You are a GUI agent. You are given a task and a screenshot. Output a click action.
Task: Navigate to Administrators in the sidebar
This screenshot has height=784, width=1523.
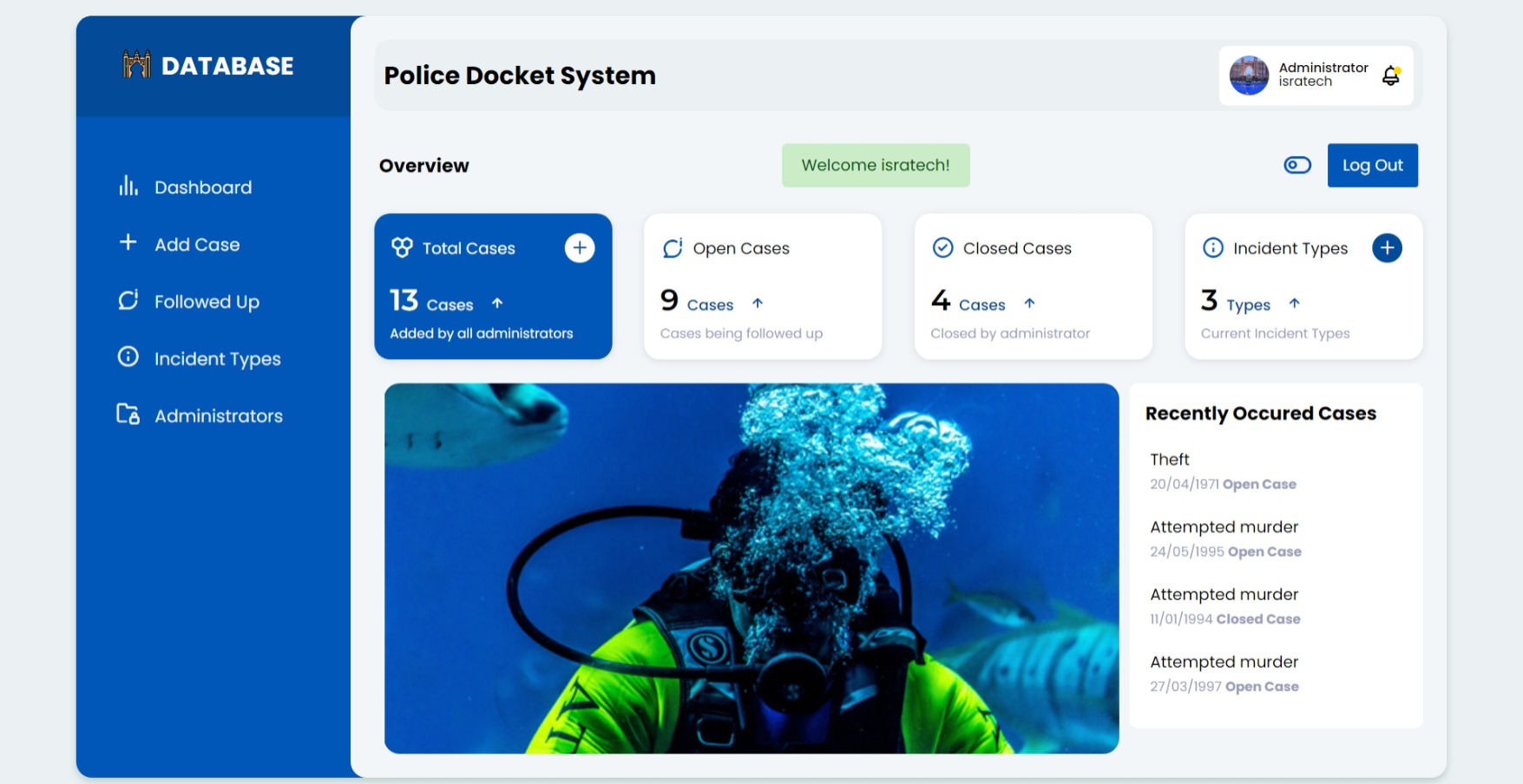point(218,416)
